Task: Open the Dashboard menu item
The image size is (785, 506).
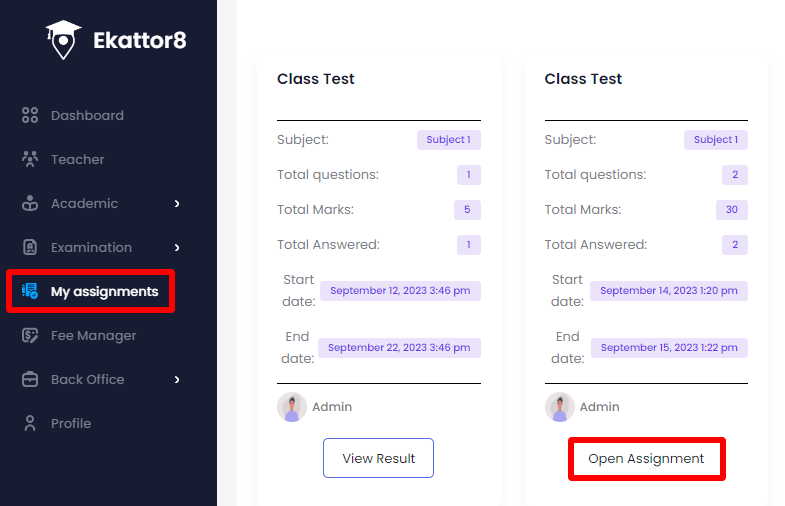Action: point(87,115)
